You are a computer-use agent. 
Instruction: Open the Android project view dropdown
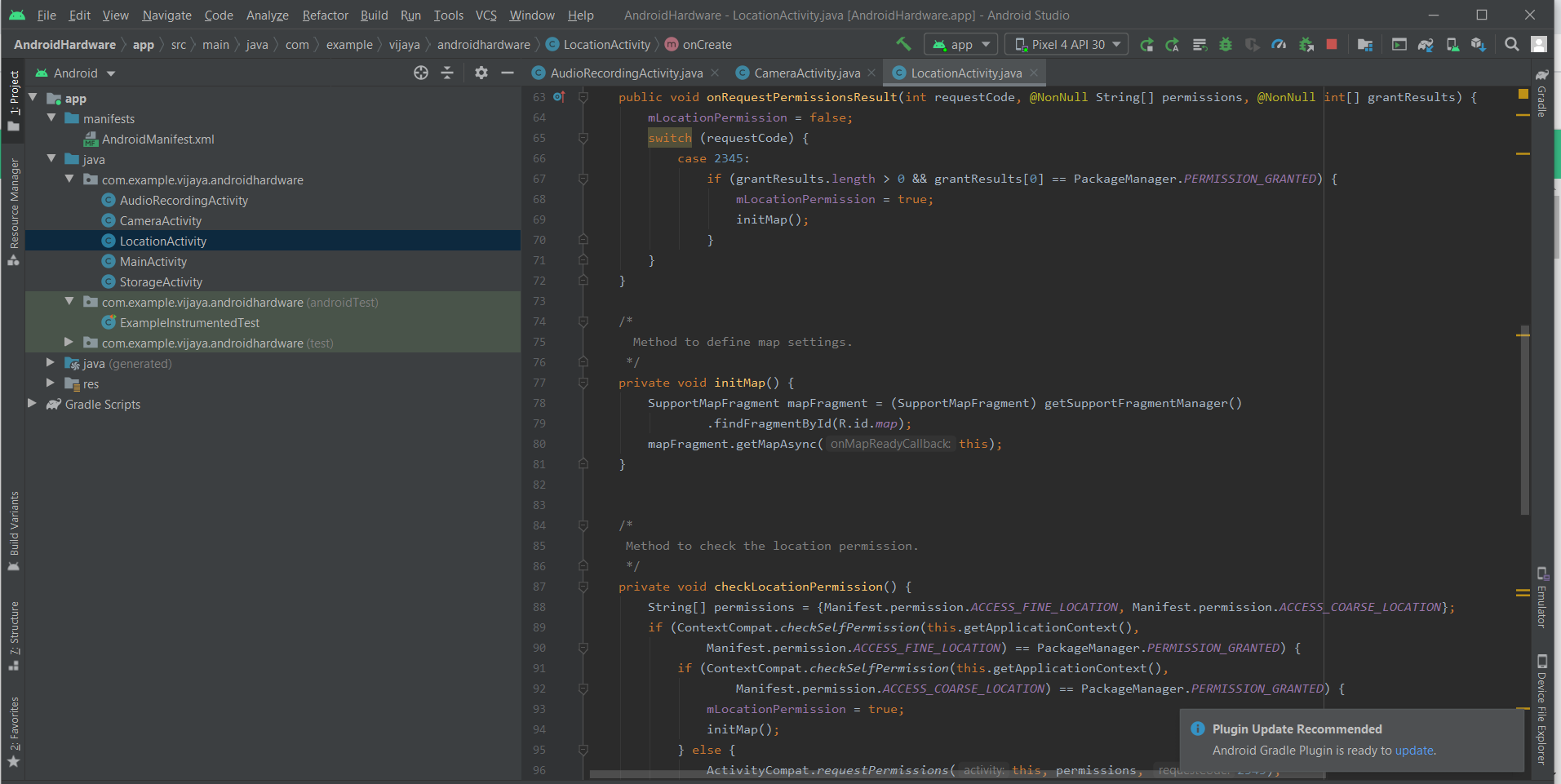point(75,73)
